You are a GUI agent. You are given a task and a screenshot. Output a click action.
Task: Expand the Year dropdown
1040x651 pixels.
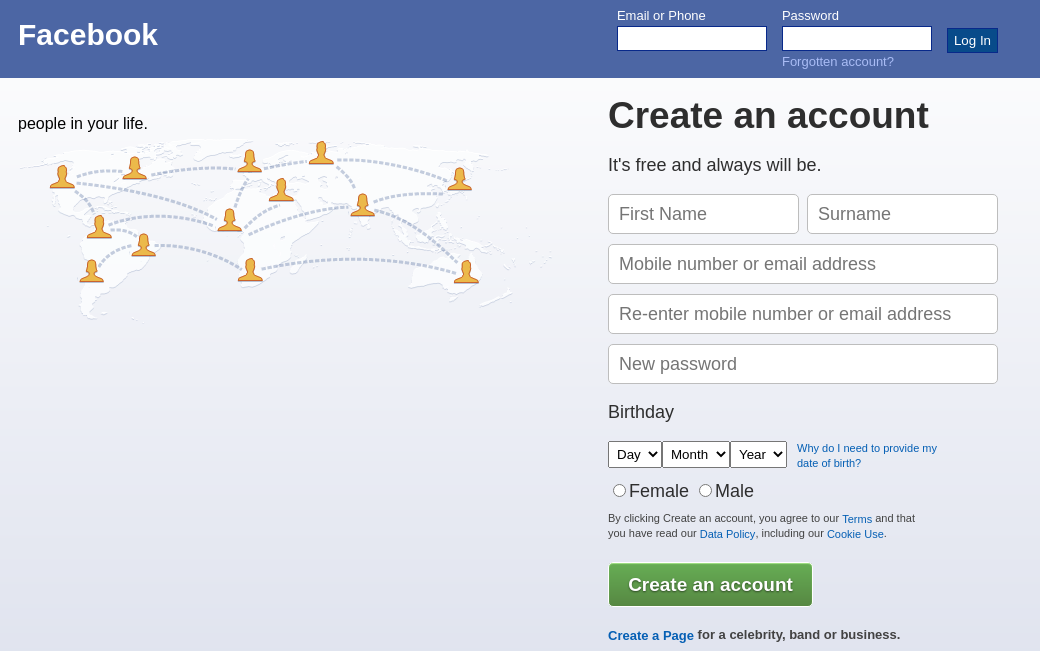[x=758, y=455]
